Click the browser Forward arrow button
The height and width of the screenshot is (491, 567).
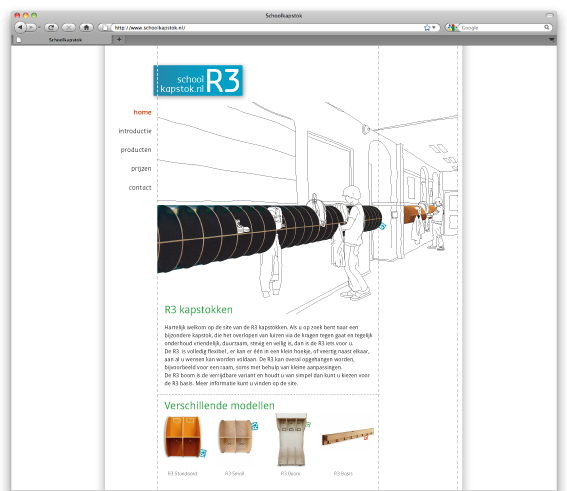(x=31, y=27)
